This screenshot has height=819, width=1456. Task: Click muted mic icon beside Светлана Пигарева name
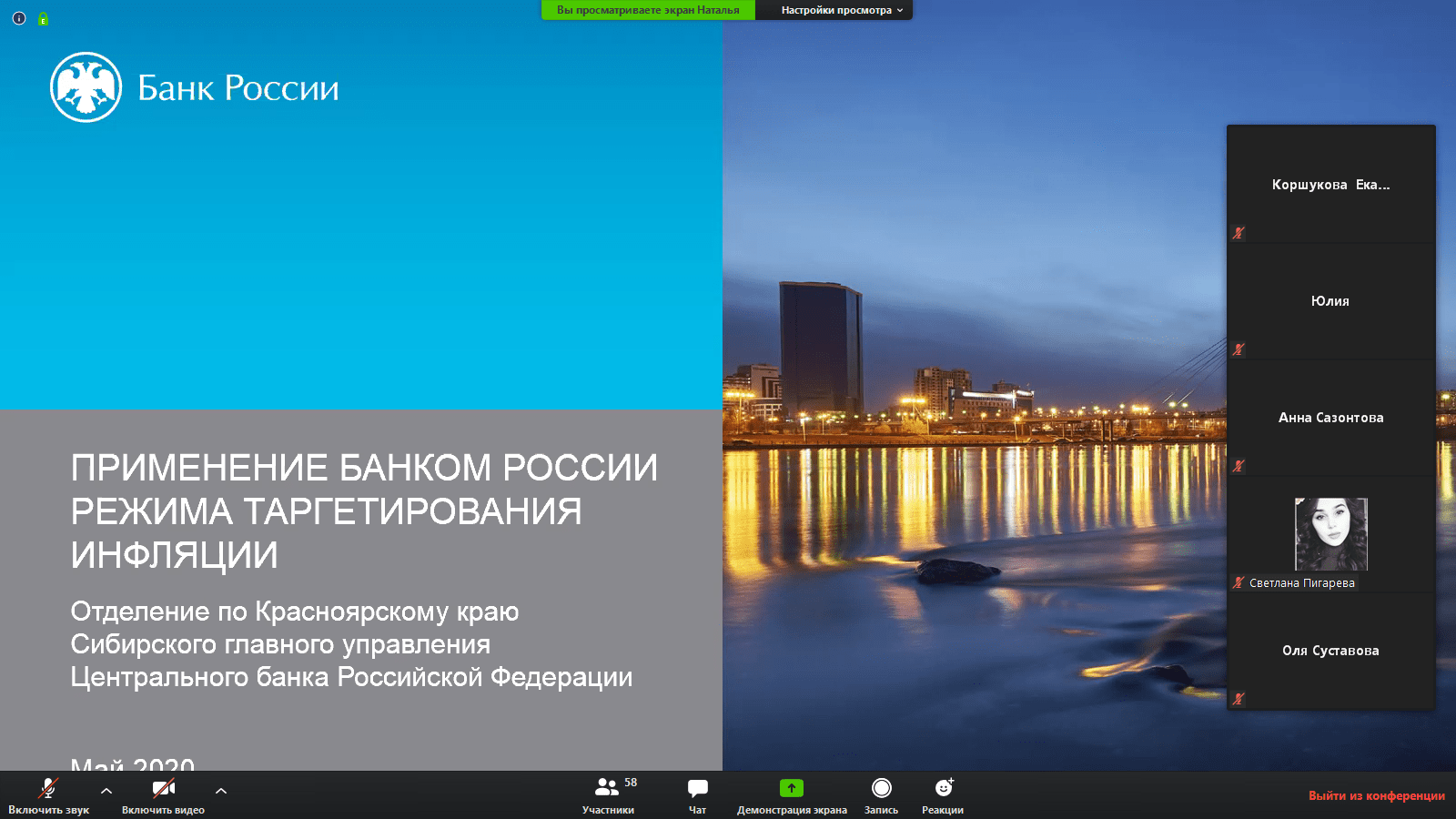[x=1239, y=582]
